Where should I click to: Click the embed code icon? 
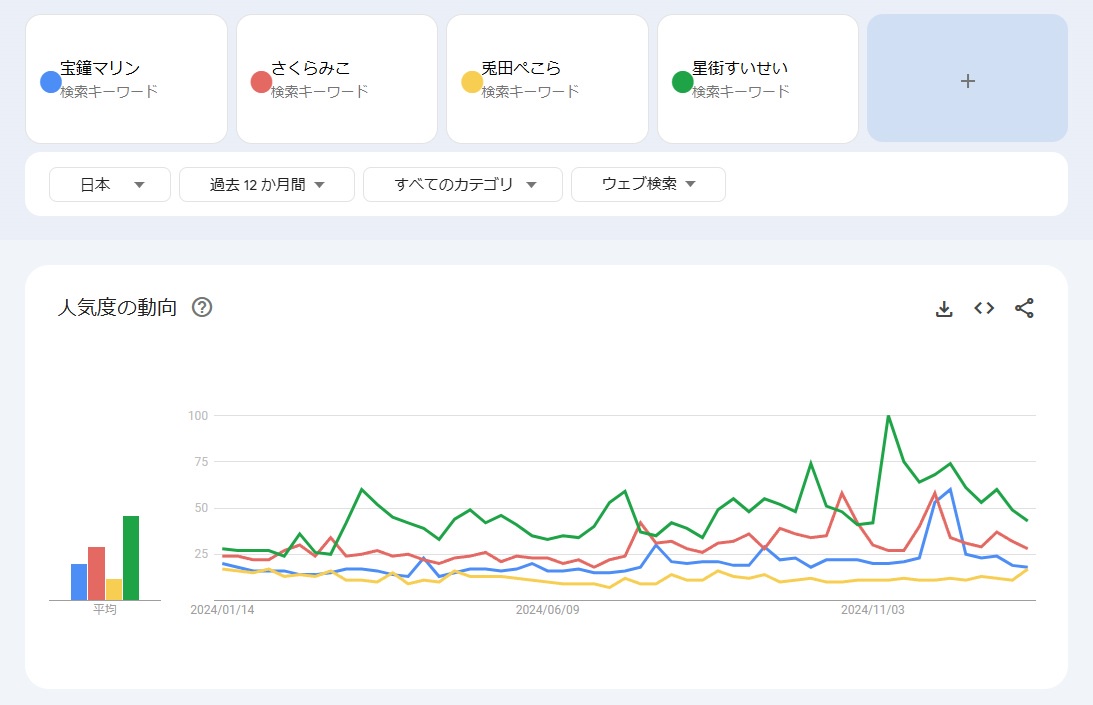(984, 308)
